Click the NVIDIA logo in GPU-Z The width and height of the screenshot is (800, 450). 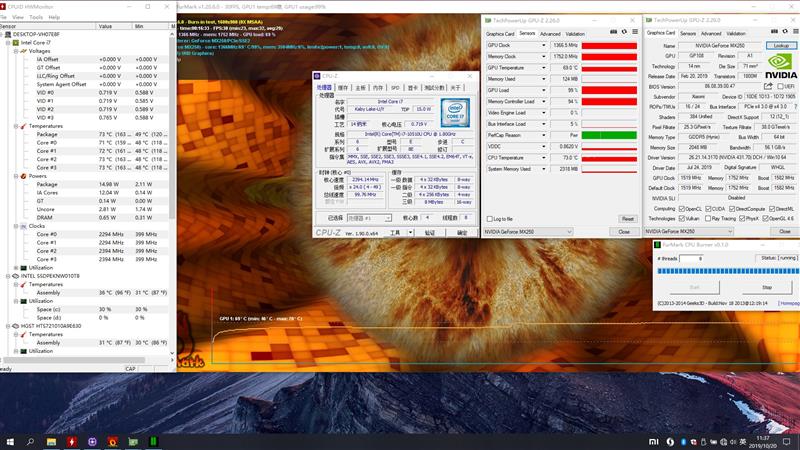(x=781, y=66)
